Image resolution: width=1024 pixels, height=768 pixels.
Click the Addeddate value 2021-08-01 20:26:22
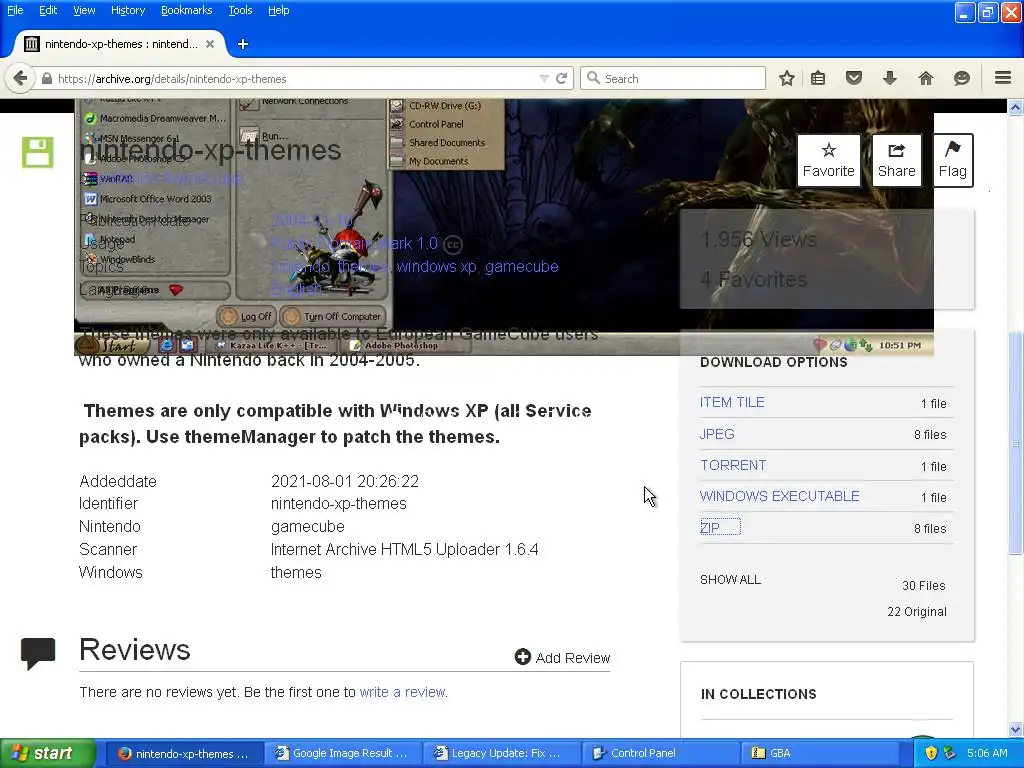[x=345, y=481]
